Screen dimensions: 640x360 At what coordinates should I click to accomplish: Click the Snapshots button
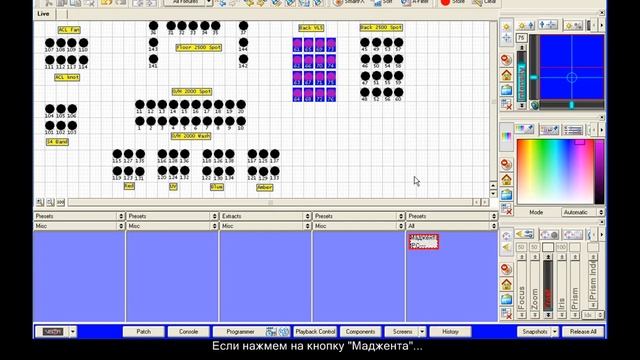[x=534, y=332]
